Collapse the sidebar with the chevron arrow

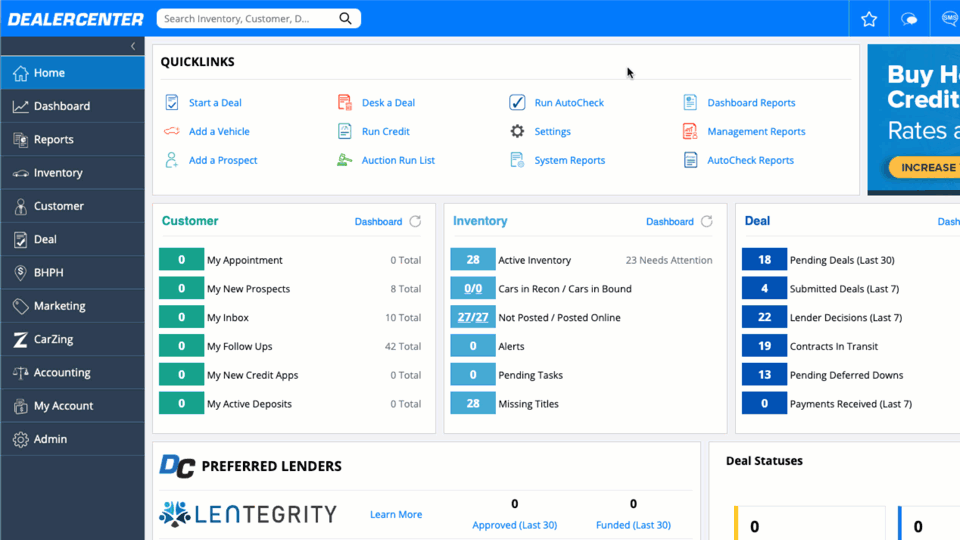click(133, 46)
